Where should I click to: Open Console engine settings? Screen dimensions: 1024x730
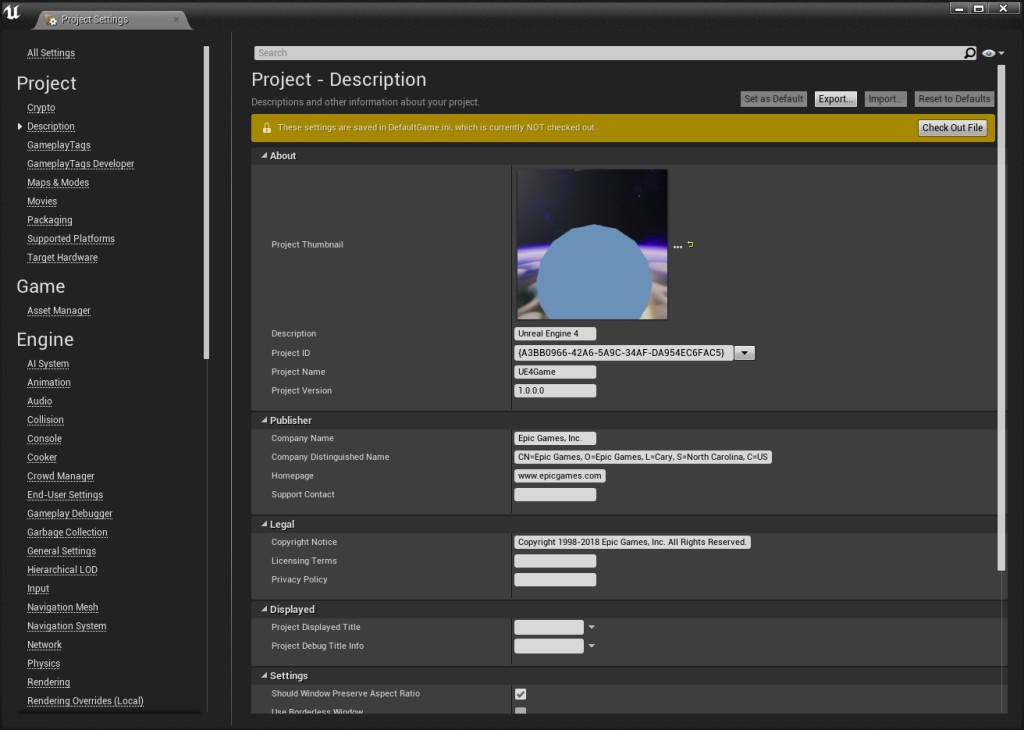(x=44, y=439)
